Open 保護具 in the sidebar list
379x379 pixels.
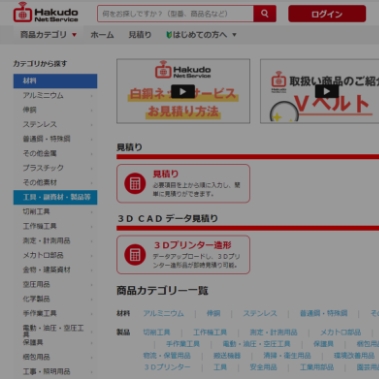(55, 343)
